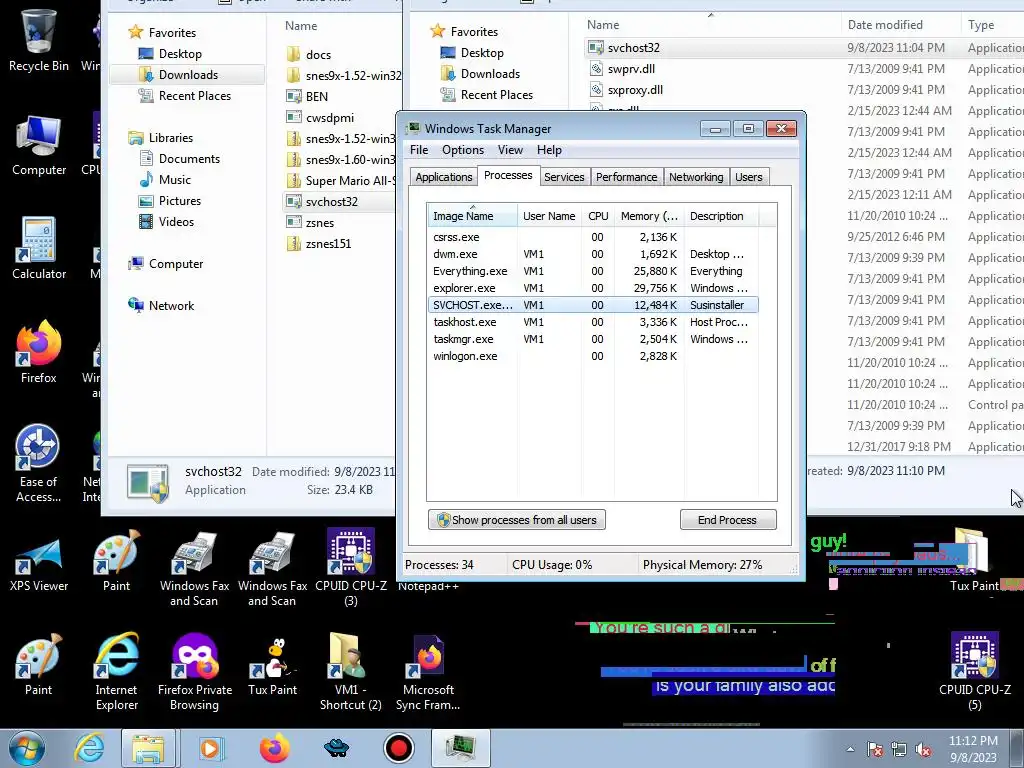Select Network in left Explorer navigation
This screenshot has width=1024, height=768.
pyautogui.click(x=171, y=306)
